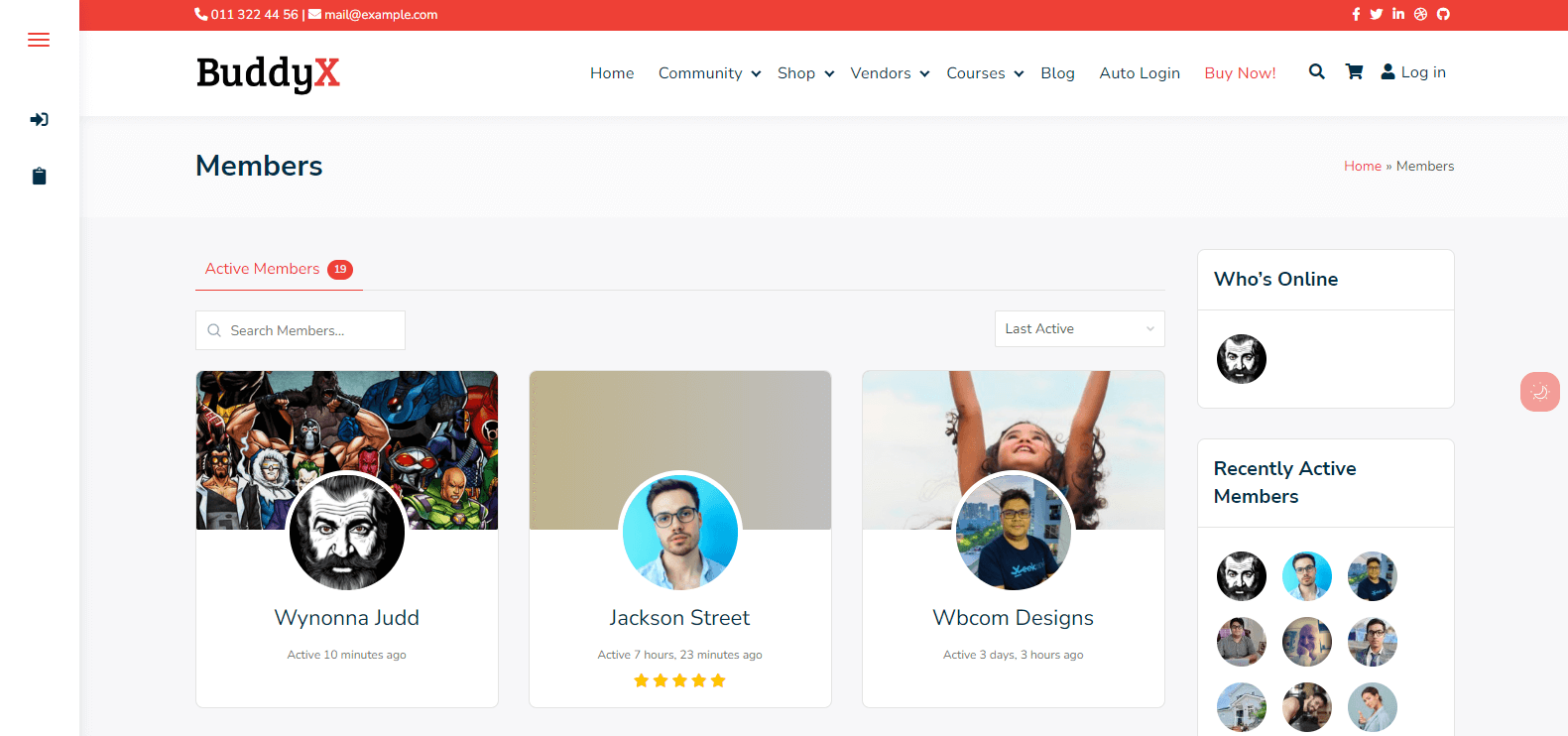Viewport: 1568px width, 736px height.
Task: Go to the Blog menu item
Action: pos(1058,73)
